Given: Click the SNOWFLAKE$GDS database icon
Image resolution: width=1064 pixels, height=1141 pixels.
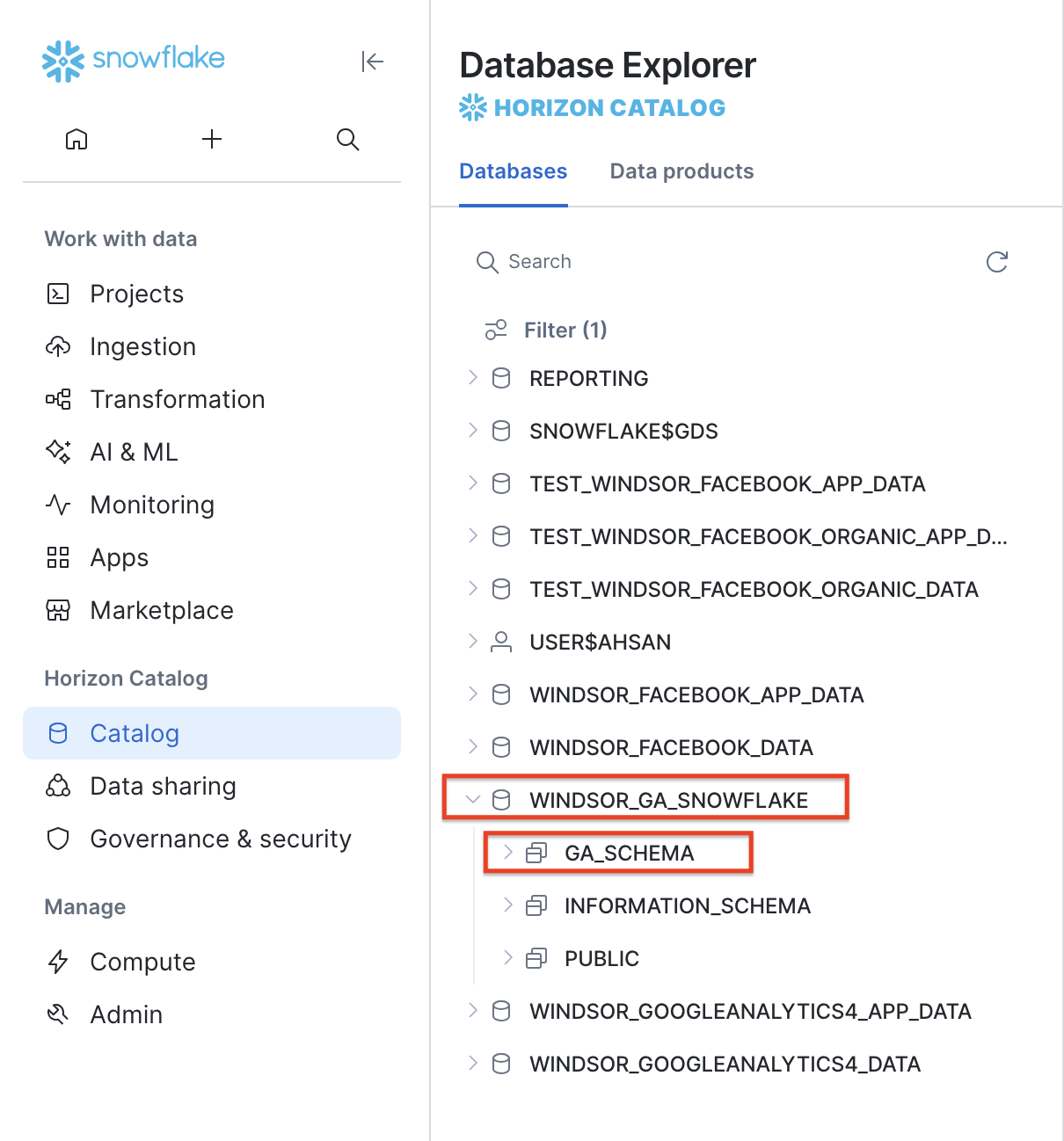Looking at the screenshot, I should (x=501, y=431).
